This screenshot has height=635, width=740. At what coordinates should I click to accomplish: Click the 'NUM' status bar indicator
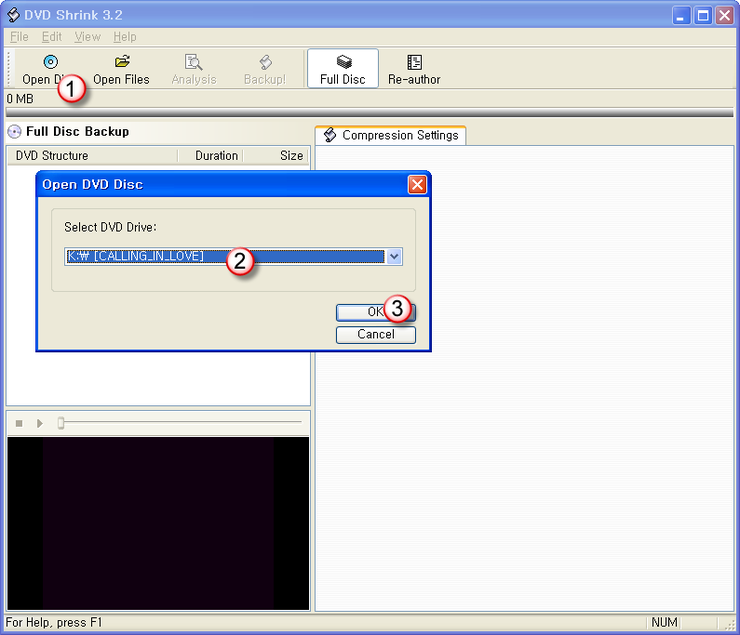[664, 622]
